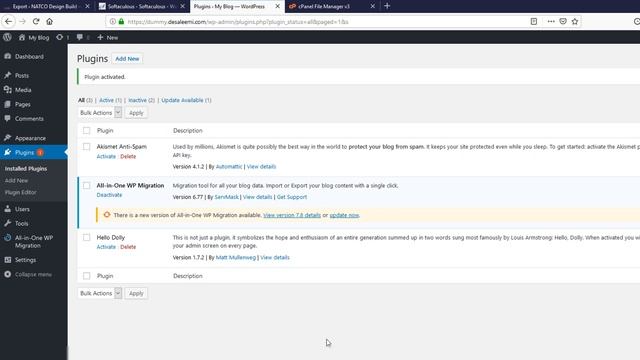Select the Plugins sidebar item
The height and width of the screenshot is (360, 640).
pyautogui.click(x=33, y=152)
